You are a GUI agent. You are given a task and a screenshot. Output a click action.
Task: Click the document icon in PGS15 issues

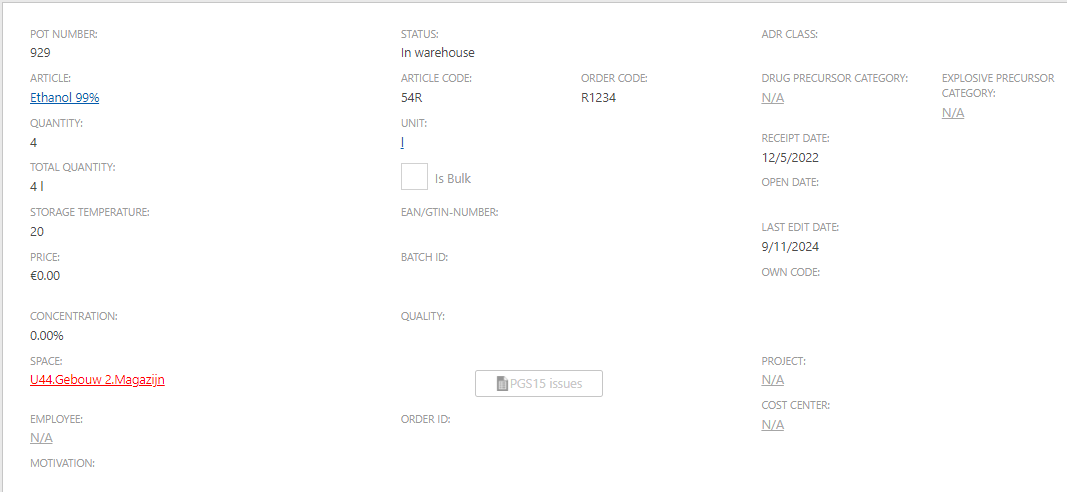(x=502, y=384)
